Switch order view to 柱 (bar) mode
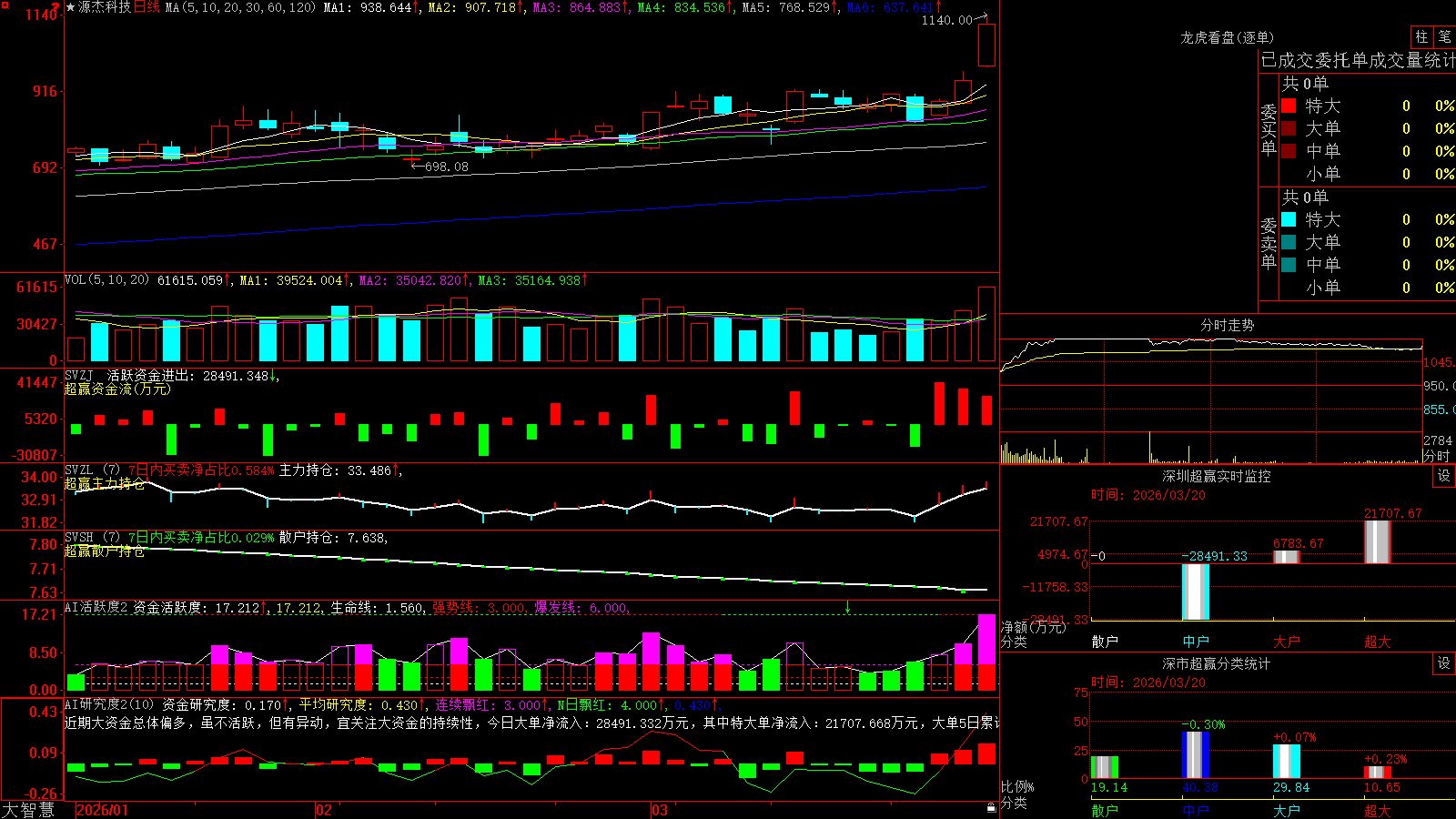Viewport: 1456px width, 819px height. pyautogui.click(x=1421, y=36)
